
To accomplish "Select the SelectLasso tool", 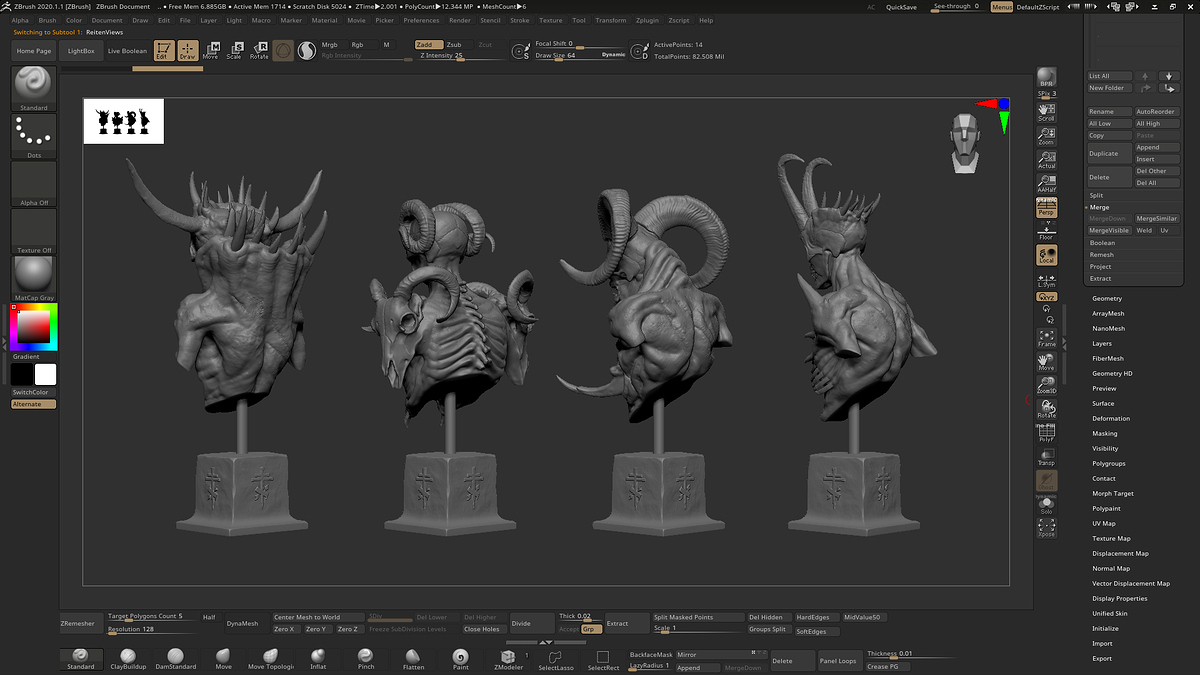I will 555,658.
